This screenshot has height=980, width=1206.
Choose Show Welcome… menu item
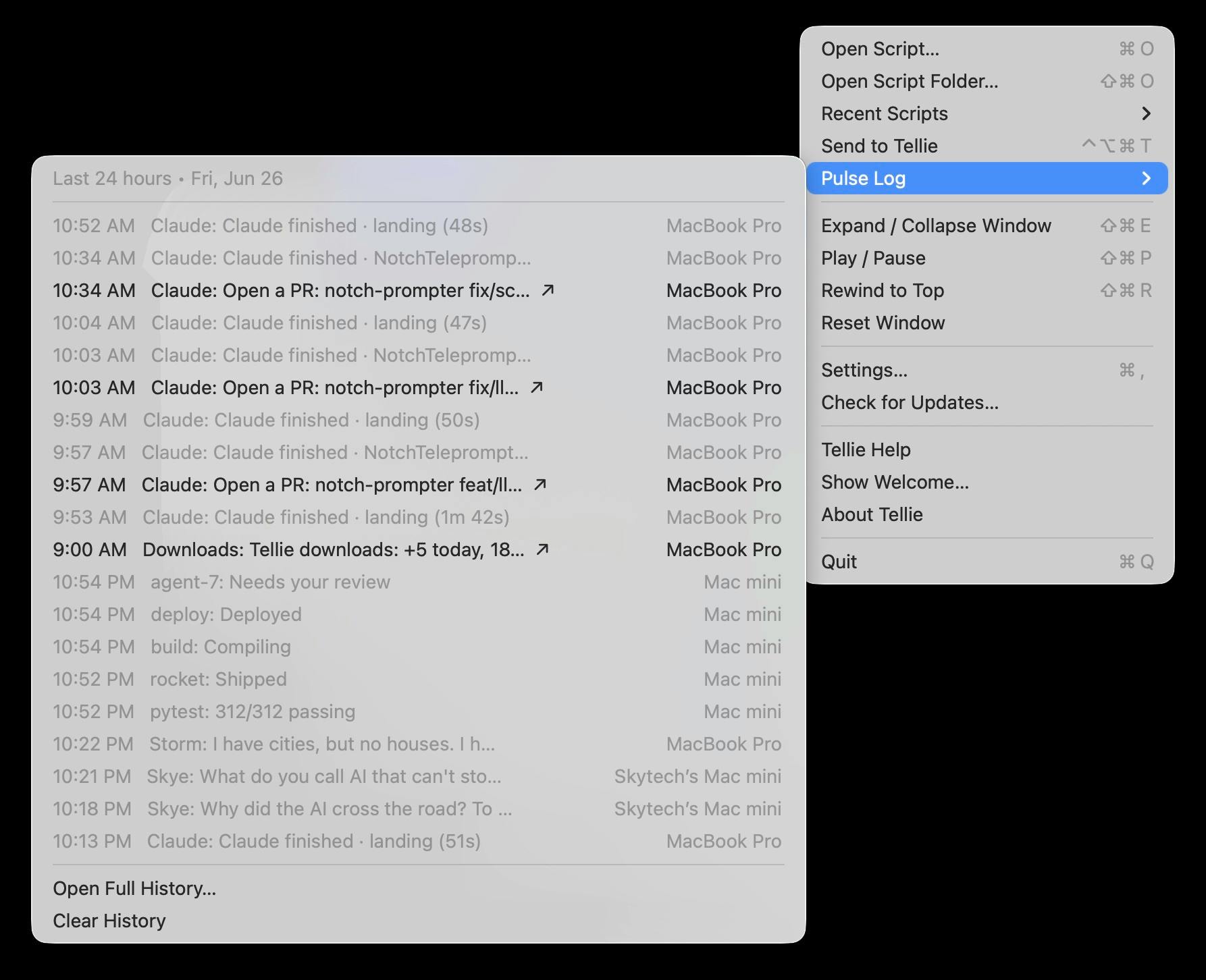pos(987,482)
